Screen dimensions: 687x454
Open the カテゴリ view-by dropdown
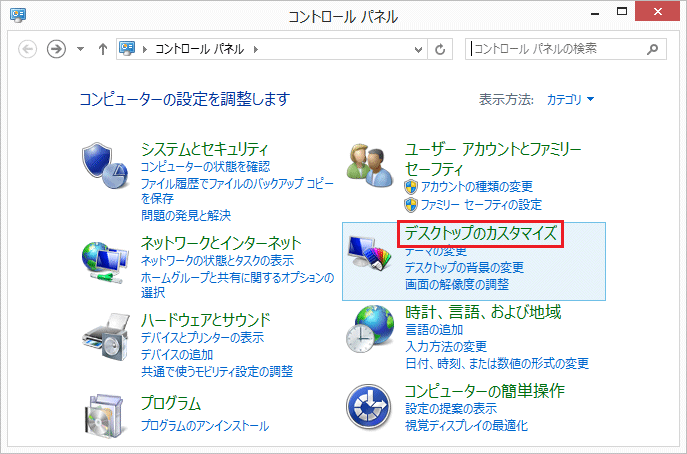click(x=570, y=99)
